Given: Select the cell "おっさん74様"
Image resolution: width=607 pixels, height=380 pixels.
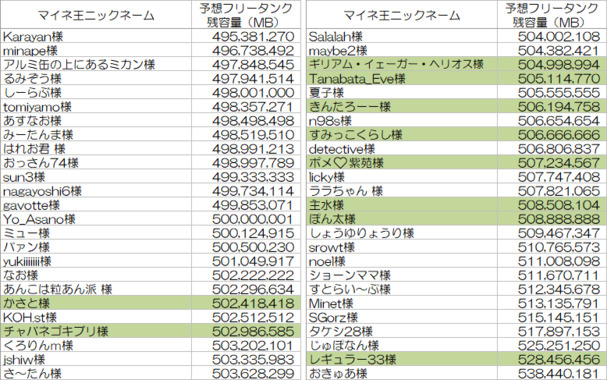Looking at the screenshot, I should pos(96,163).
